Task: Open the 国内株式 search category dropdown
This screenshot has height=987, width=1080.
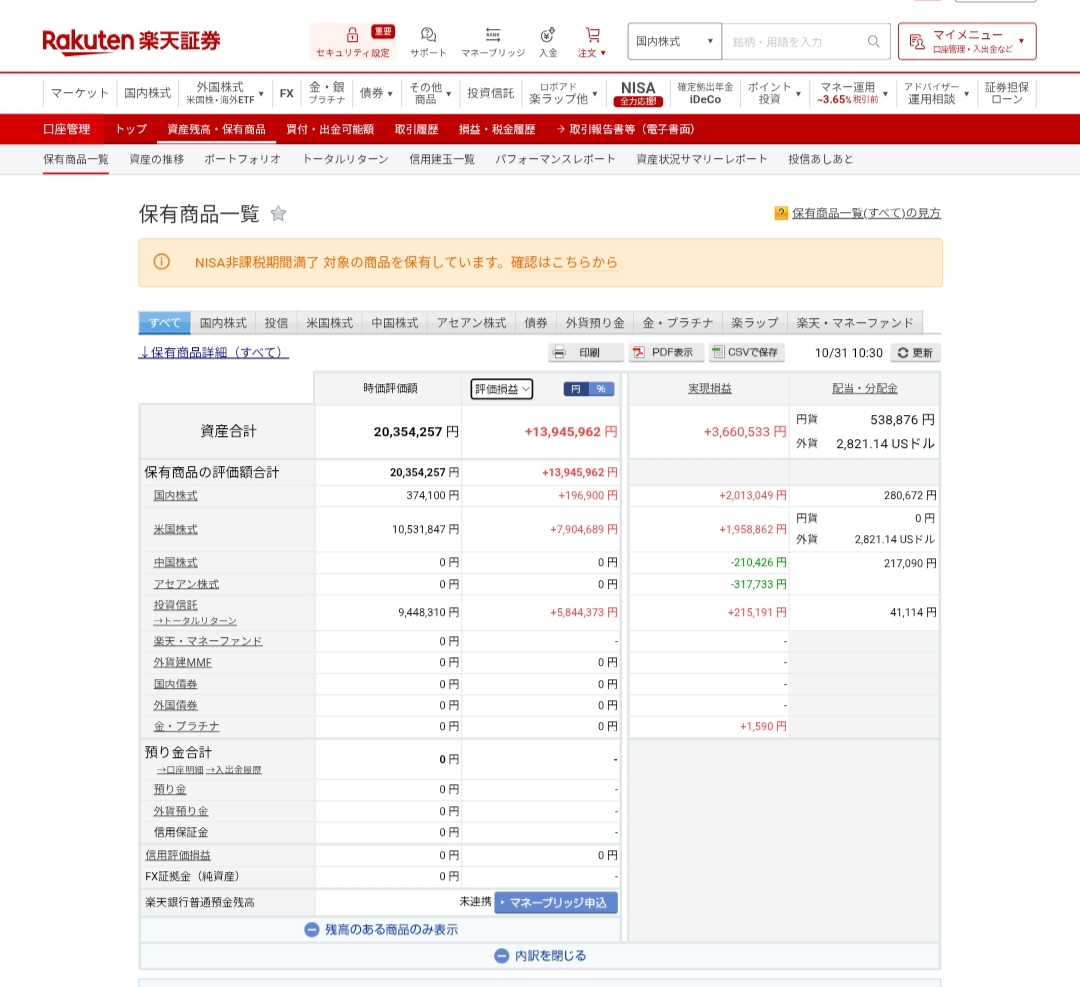Action: point(673,41)
